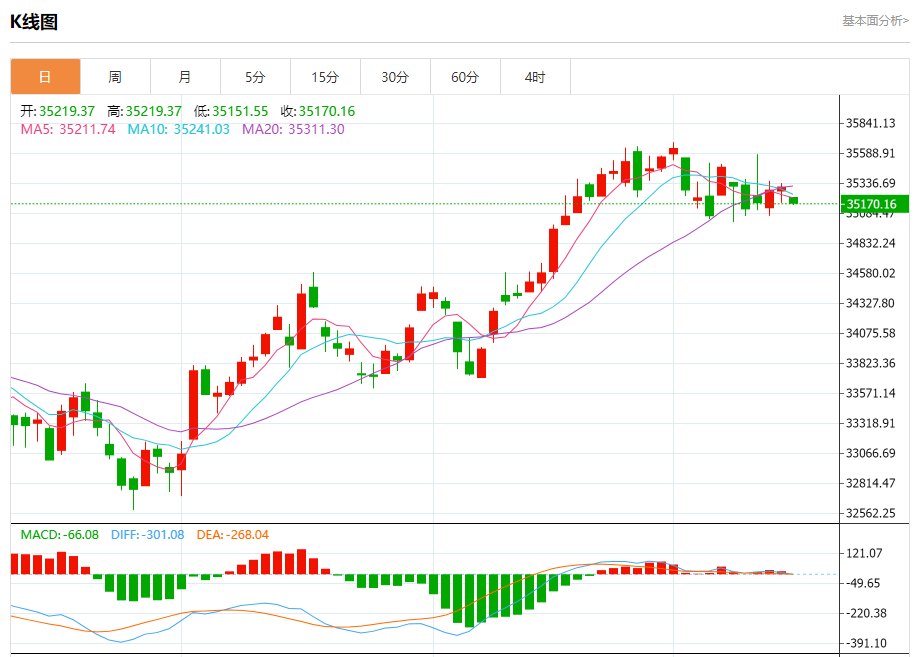
Task: Click the DIFF:-301.08 indicator label
Action: (x=147, y=535)
